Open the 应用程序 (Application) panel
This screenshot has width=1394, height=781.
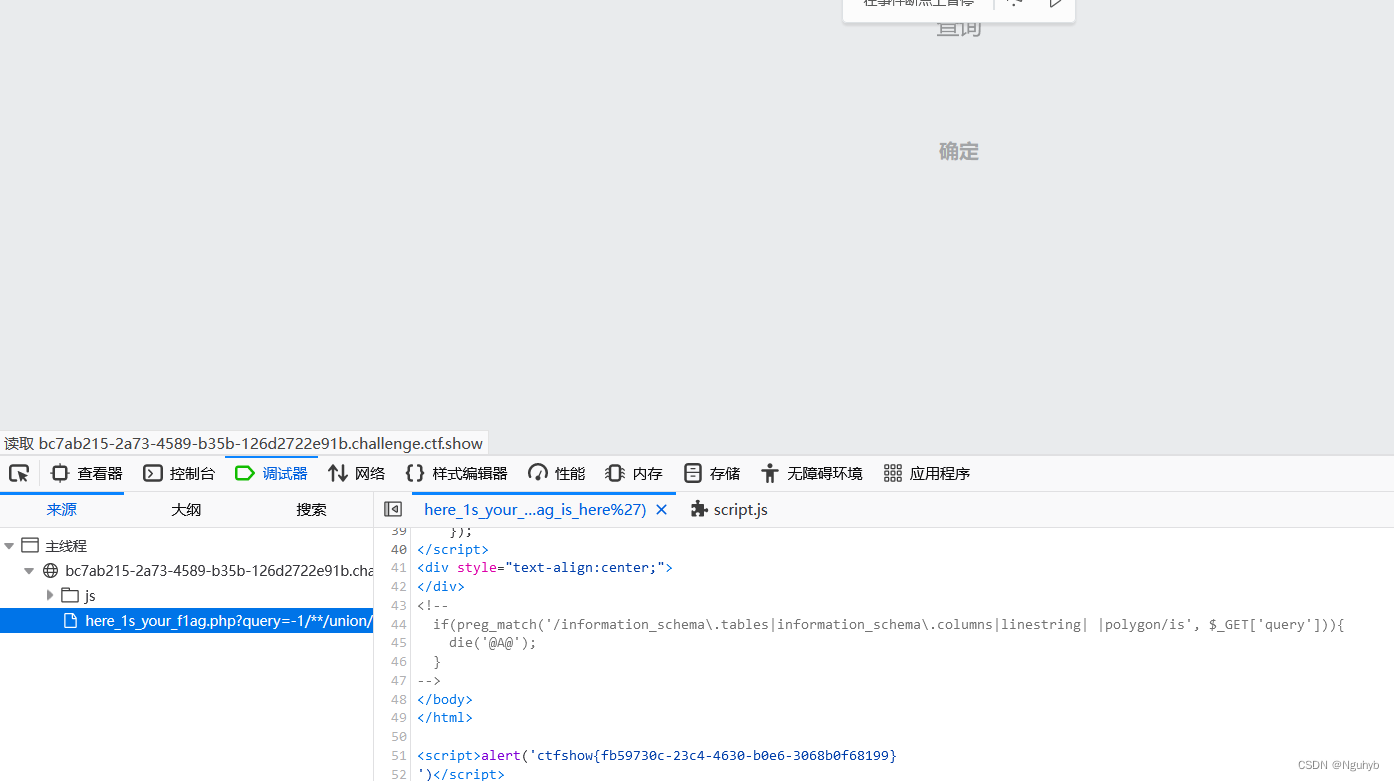(x=927, y=473)
